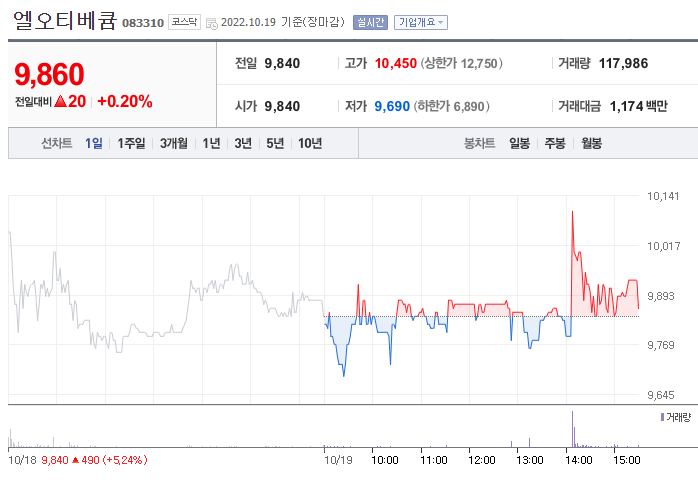This screenshot has width=698, height=480.
Task: Switch to the 1년 chart period
Action: [x=211, y=143]
